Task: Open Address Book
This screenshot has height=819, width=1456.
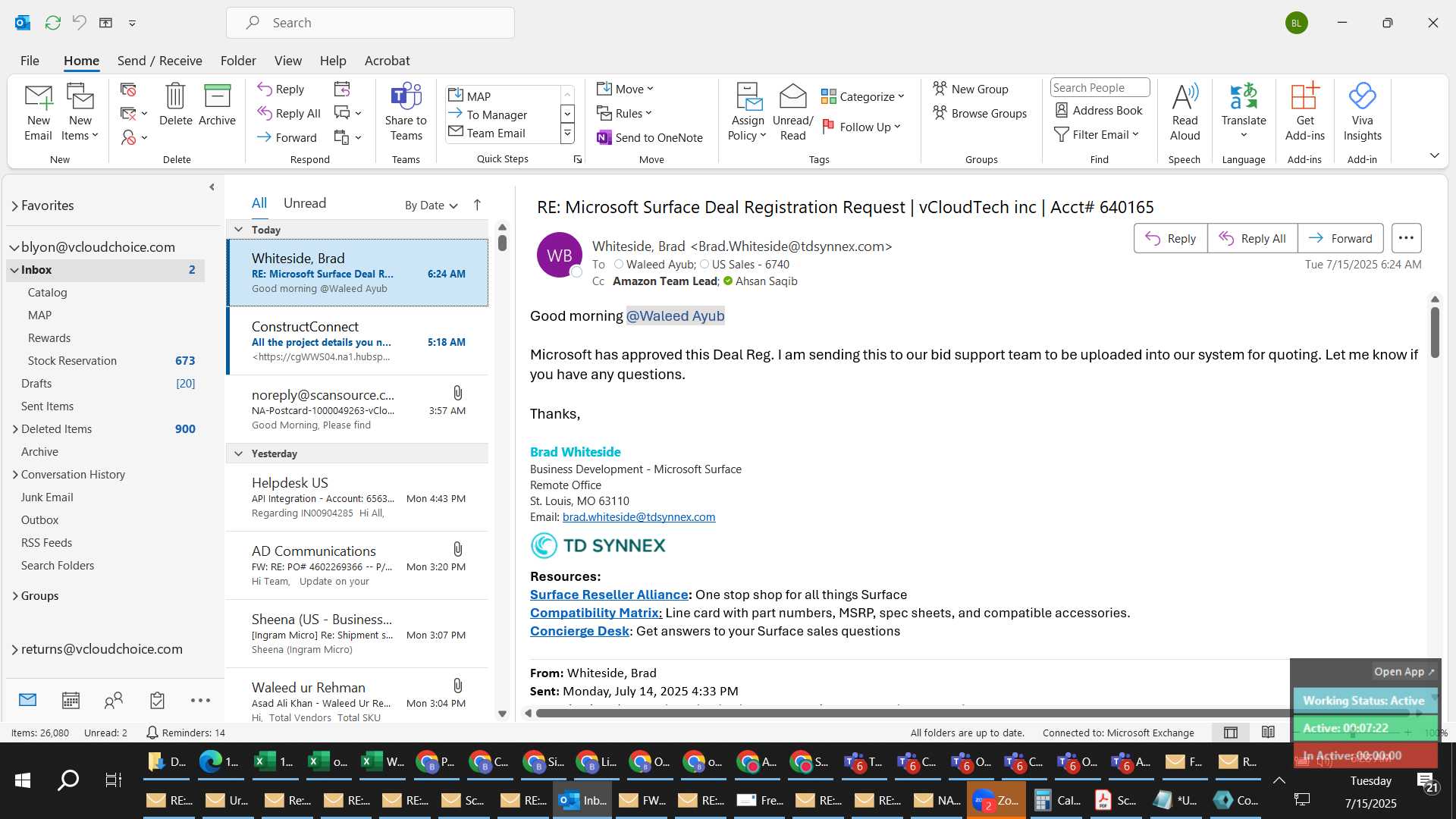Action: tap(1099, 110)
